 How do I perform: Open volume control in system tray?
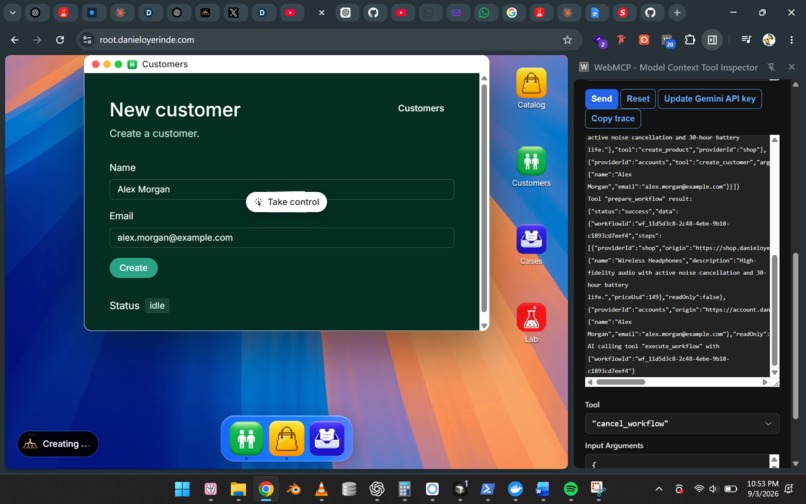(712, 489)
